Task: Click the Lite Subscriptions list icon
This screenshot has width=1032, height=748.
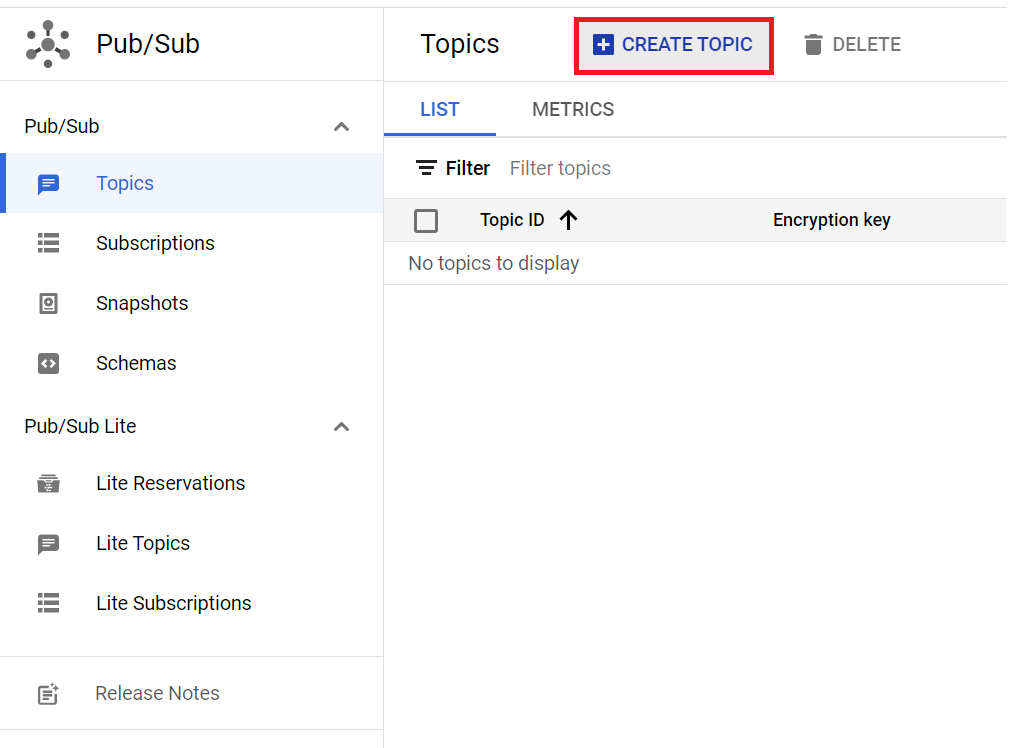Action: click(48, 603)
